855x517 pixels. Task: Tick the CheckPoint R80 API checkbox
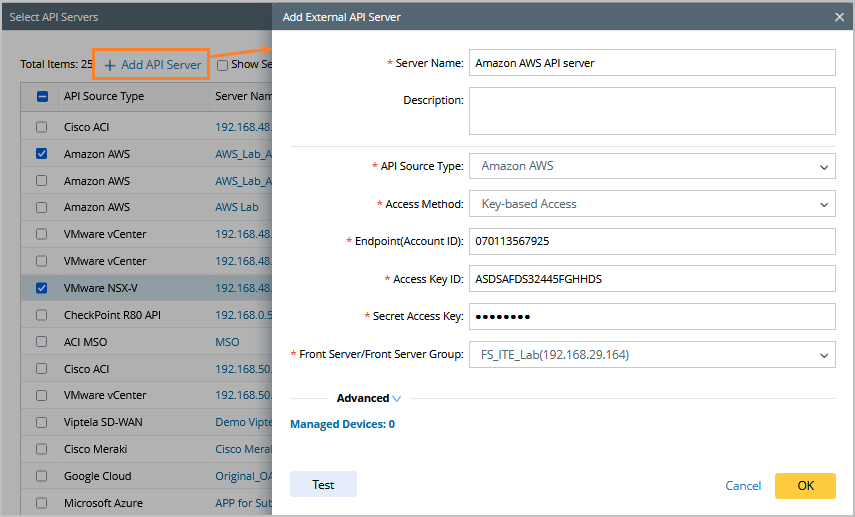(x=41, y=315)
